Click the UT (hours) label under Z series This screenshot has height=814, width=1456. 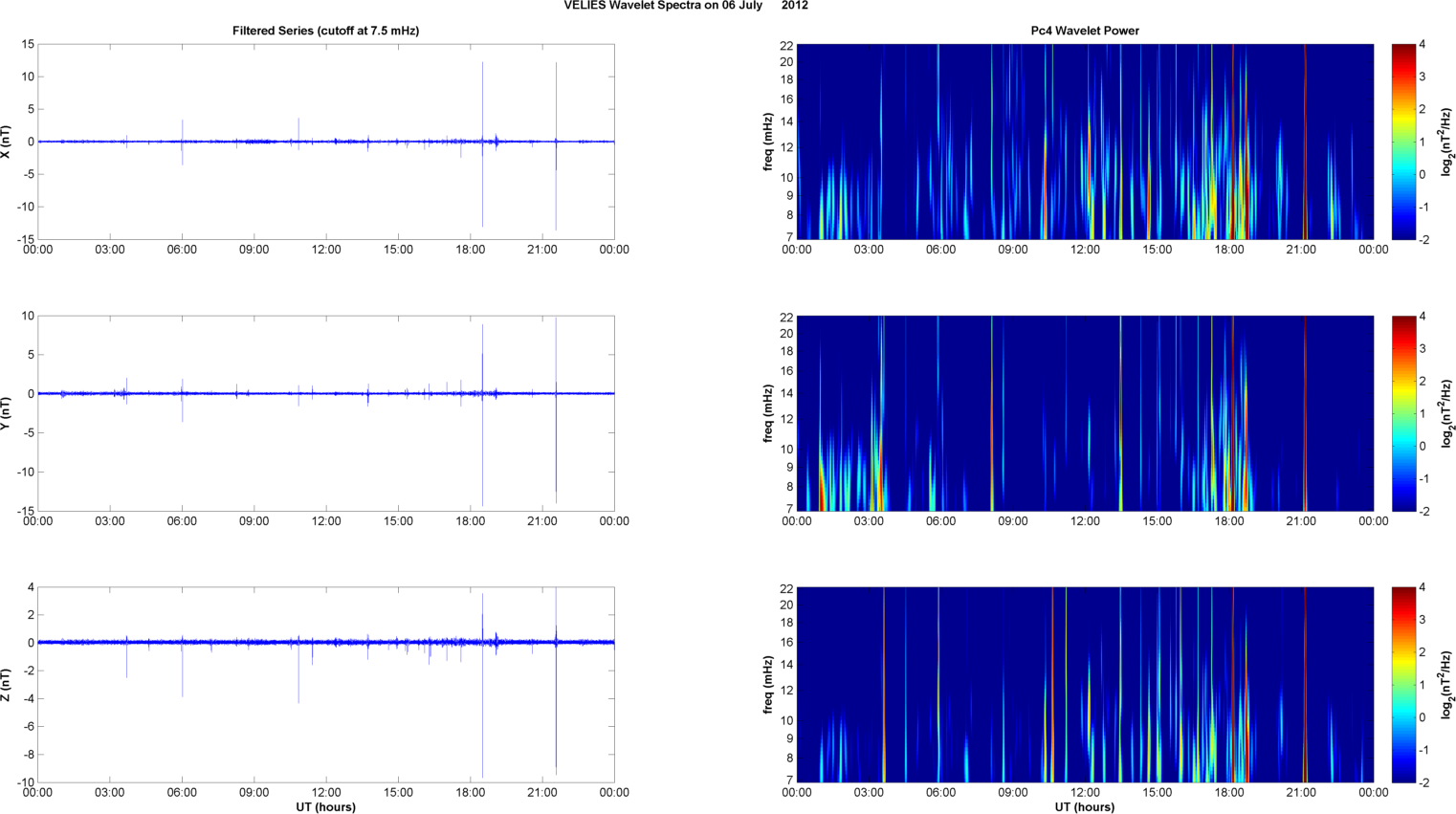[x=325, y=807]
